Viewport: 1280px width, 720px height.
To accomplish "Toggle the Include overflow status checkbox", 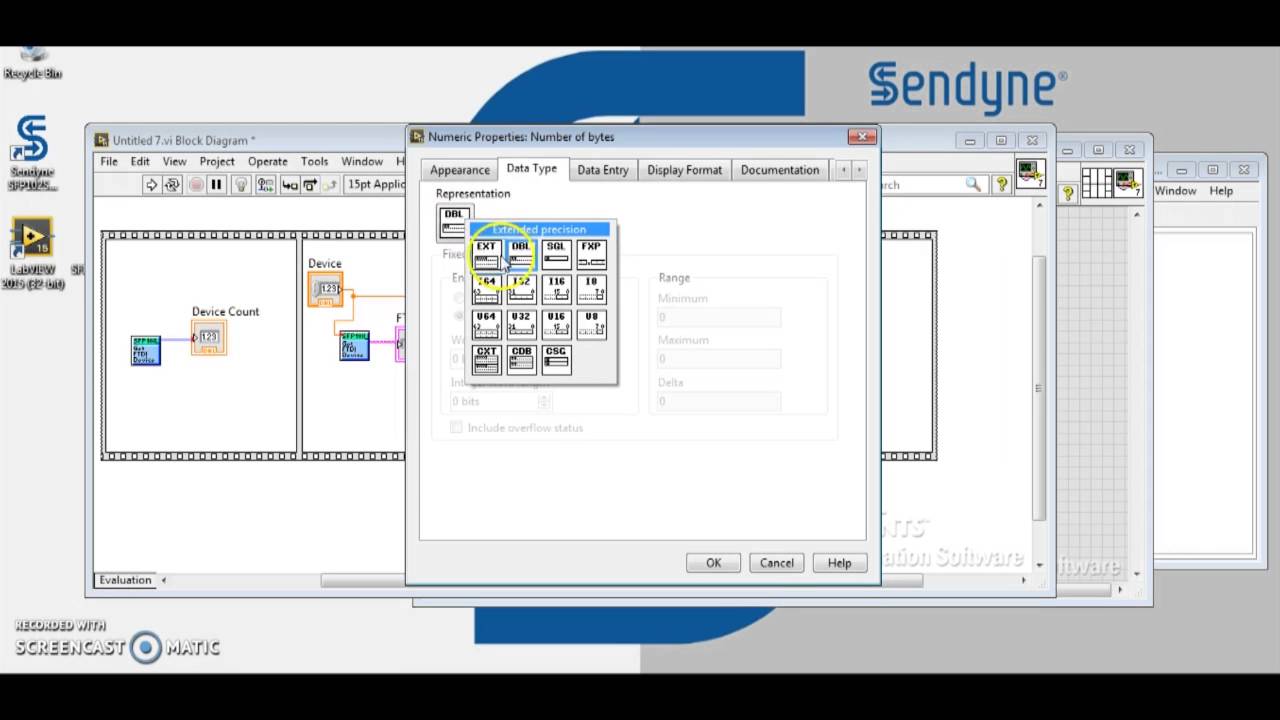I will [x=457, y=428].
